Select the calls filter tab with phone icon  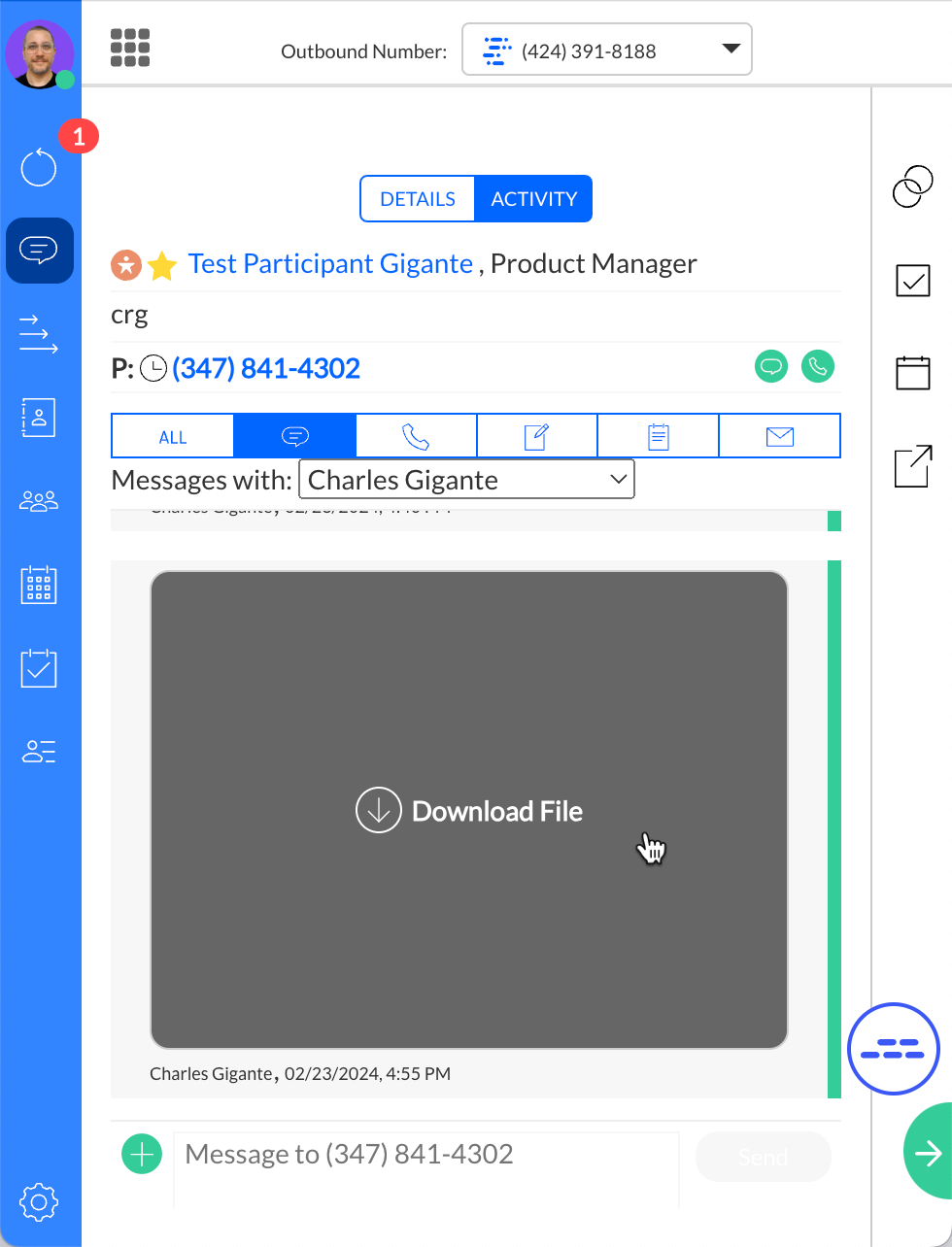coord(416,437)
